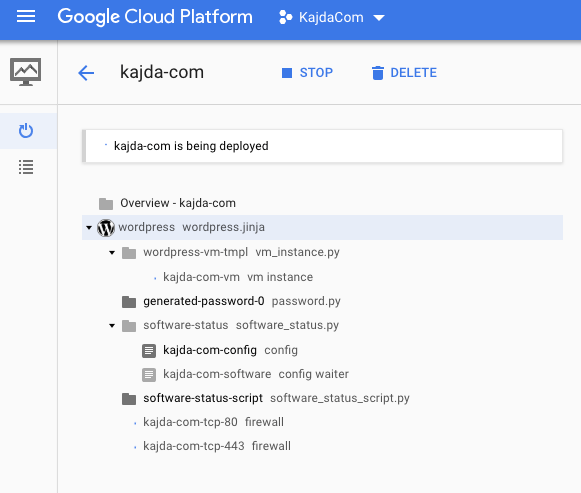Delete the kajda-com deployment
This screenshot has height=493, width=581.
point(404,73)
